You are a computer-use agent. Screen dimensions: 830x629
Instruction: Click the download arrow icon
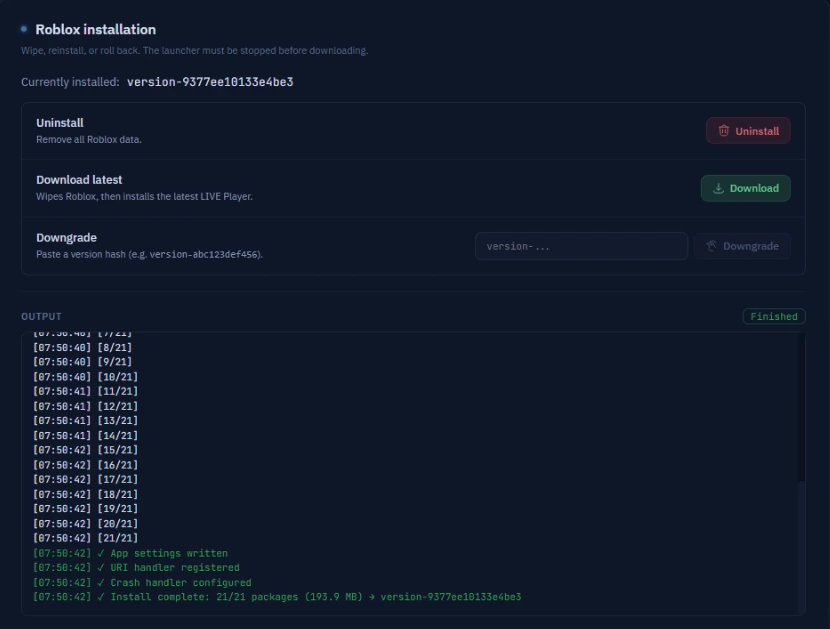click(x=718, y=188)
